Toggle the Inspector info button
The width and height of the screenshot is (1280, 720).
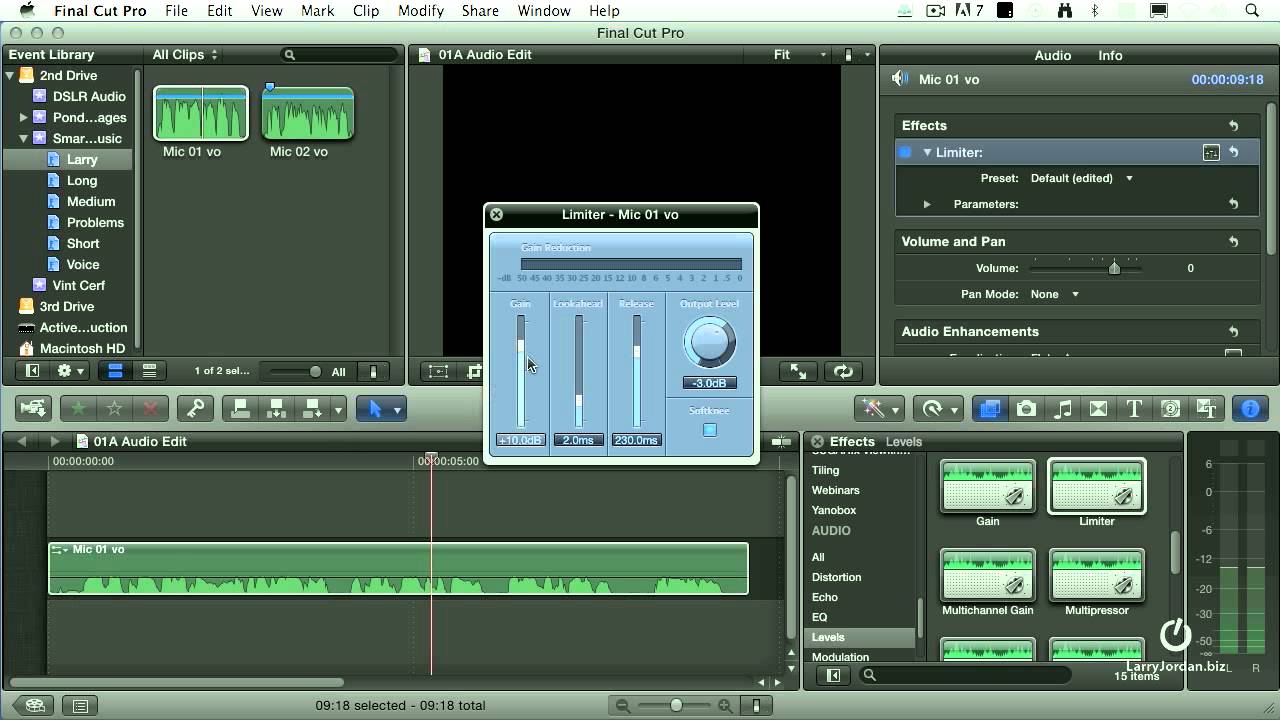coord(1250,408)
